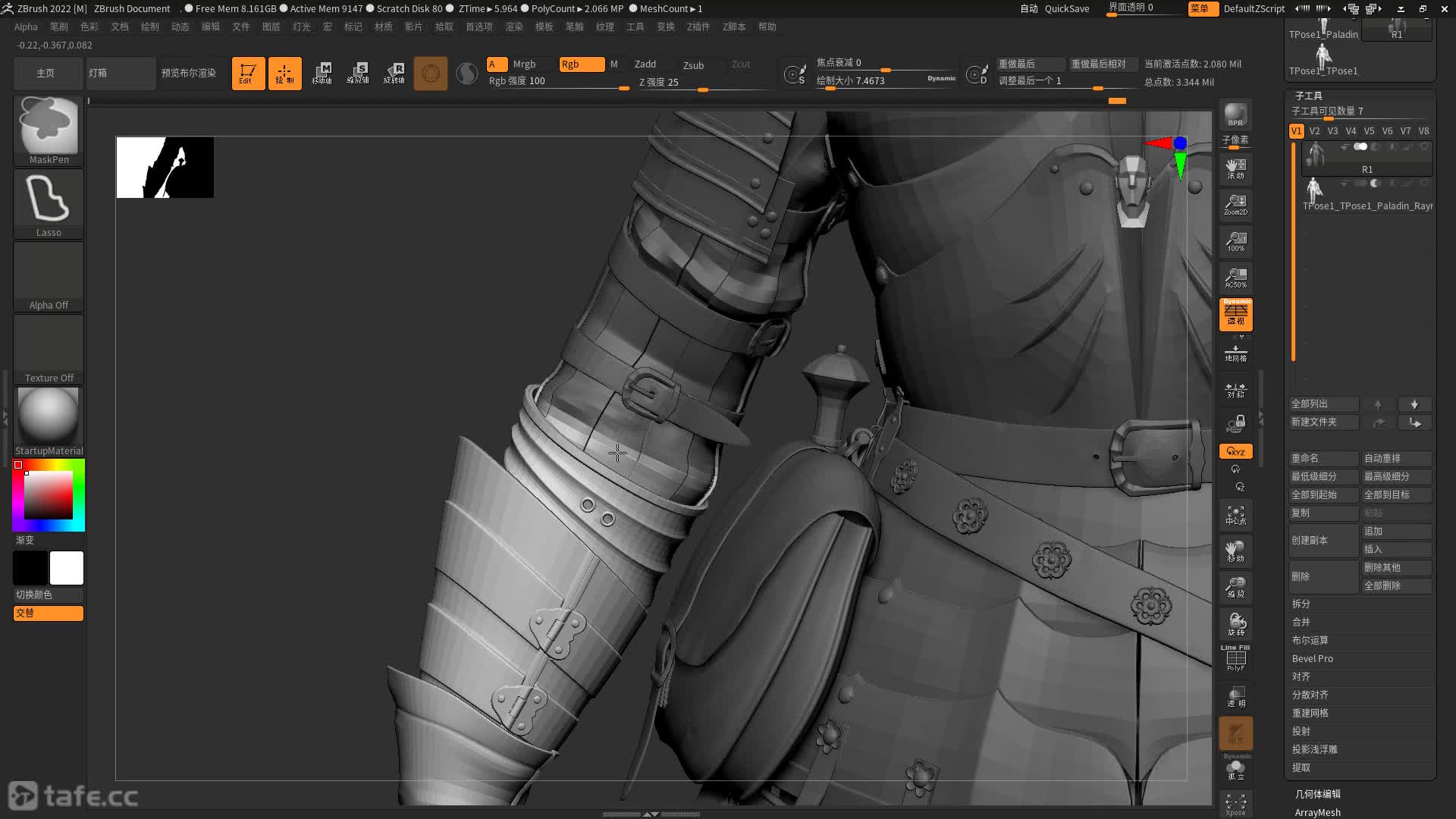Toggle the Mrgb channel button
This screenshot has width=1456, height=819.
(x=524, y=64)
